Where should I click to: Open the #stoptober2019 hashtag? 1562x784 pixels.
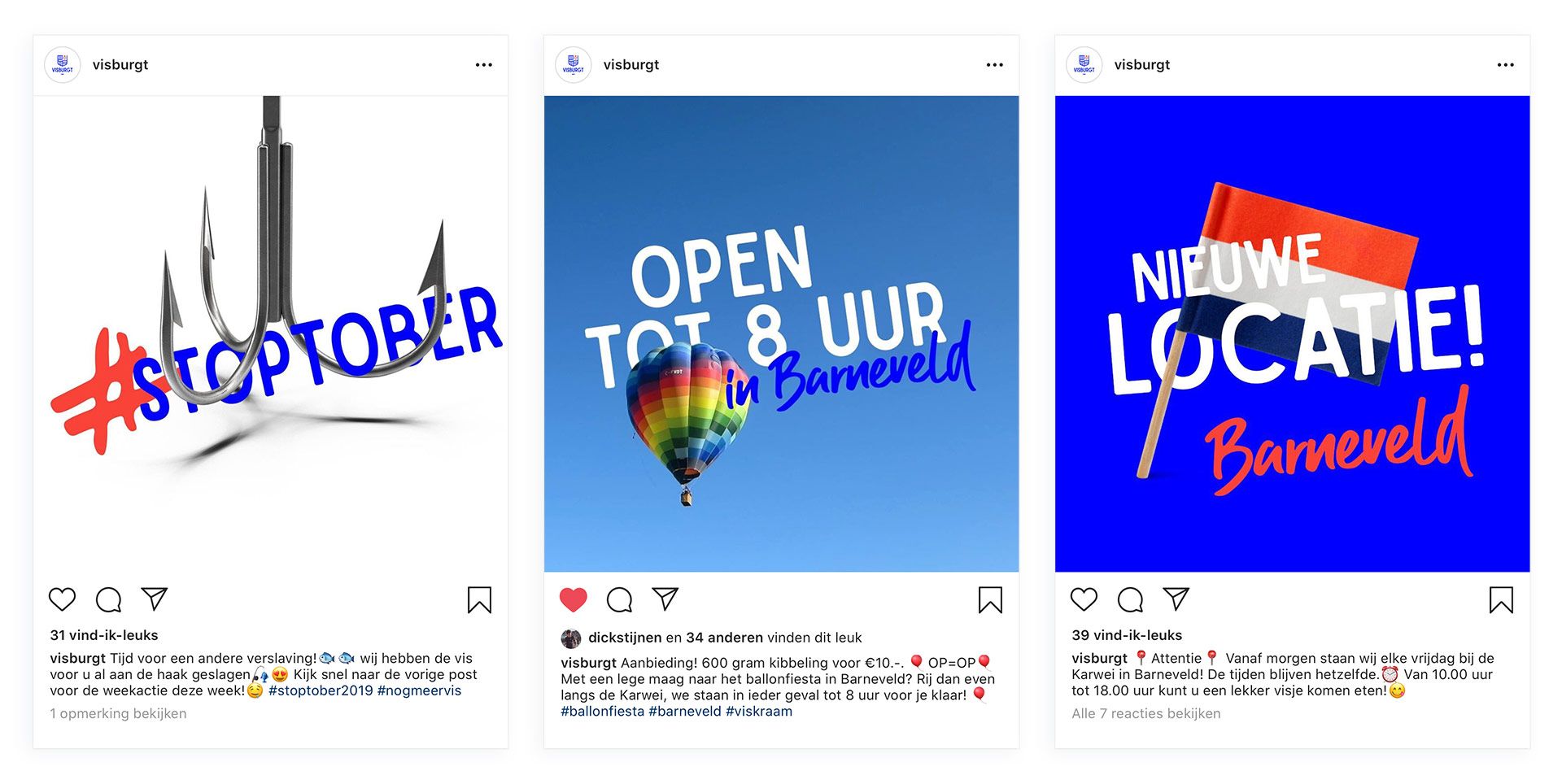(321, 690)
